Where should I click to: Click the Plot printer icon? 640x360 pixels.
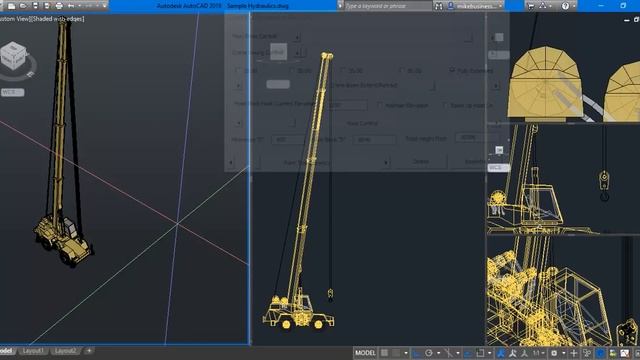(x=59, y=6)
